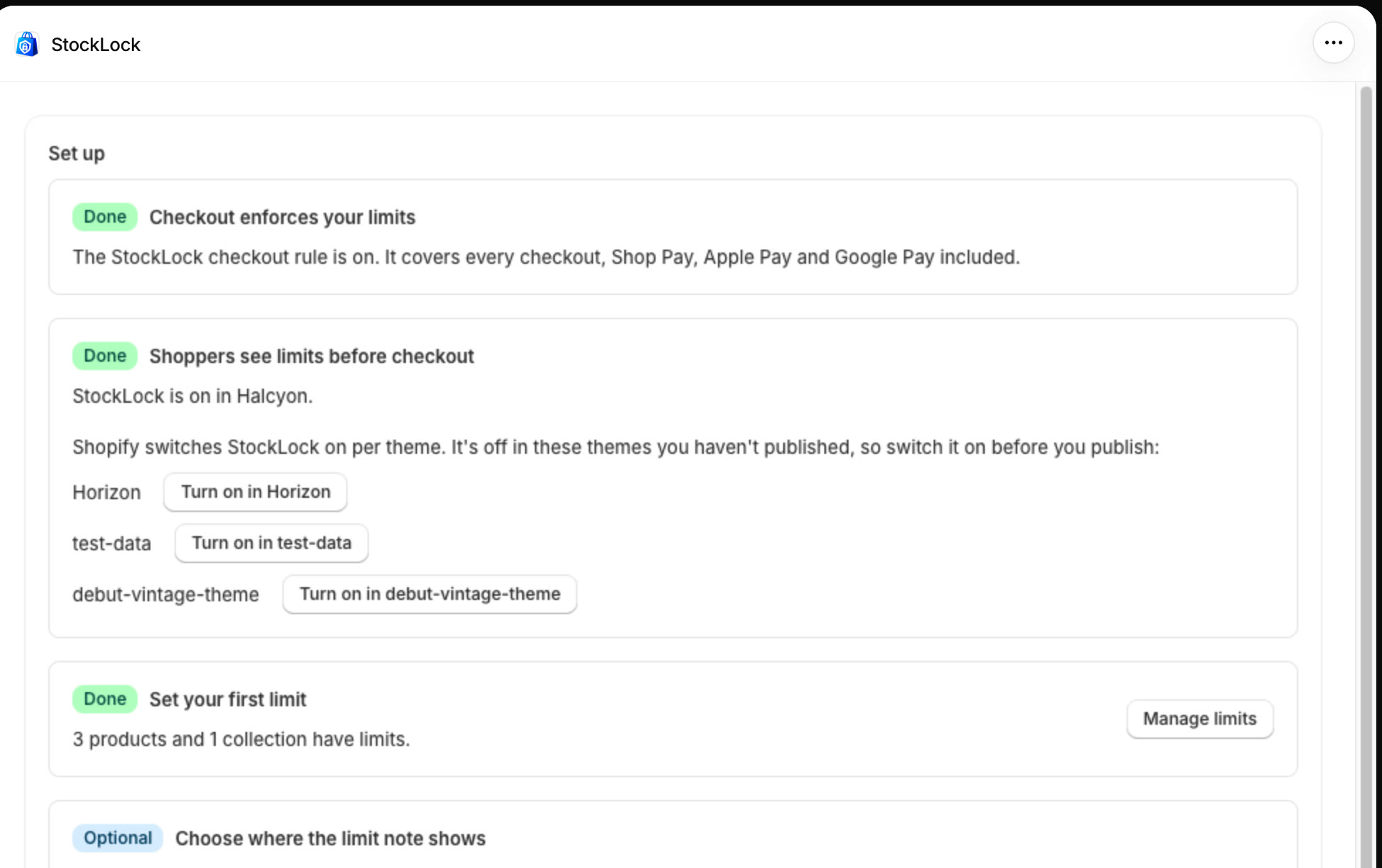Viewport: 1382px width, 868px height.
Task: Click the Done badge beside Shoppers see limits
Action: (105, 356)
